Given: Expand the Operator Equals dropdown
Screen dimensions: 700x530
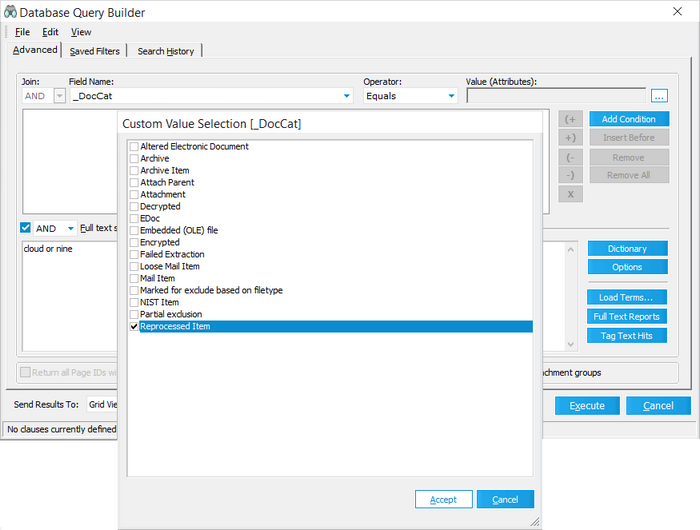Looking at the screenshot, I should pyautogui.click(x=451, y=96).
